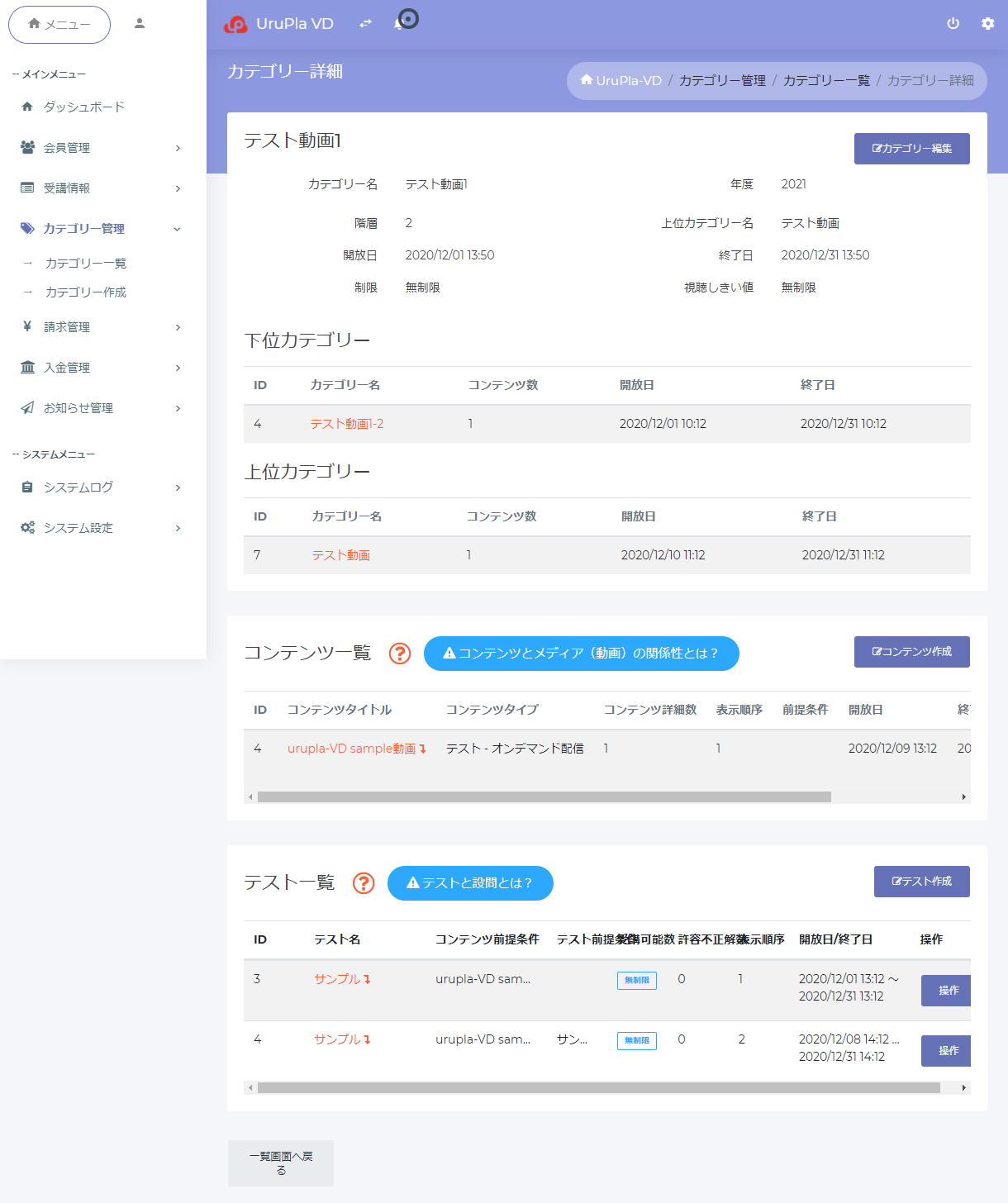The width and height of the screenshot is (1008, 1203).
Task: Expand the 入金管理 menu chevron
Action: (178, 368)
